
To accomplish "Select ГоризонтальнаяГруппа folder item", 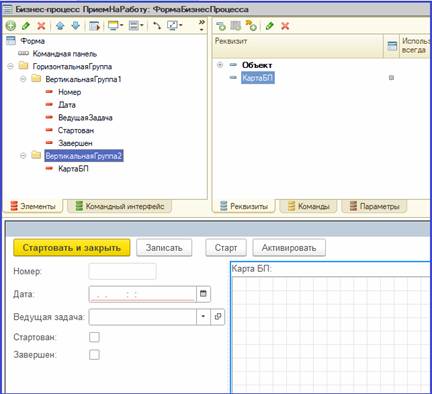I will tap(72, 66).
